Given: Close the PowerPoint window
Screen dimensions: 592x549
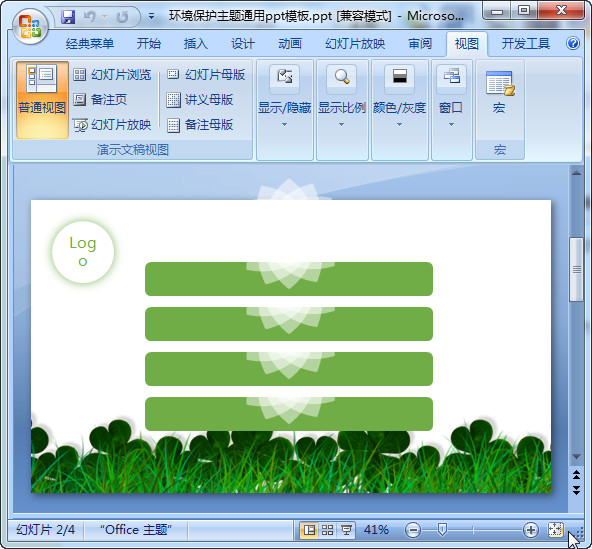Looking at the screenshot, I should pyautogui.click(x=562, y=11).
